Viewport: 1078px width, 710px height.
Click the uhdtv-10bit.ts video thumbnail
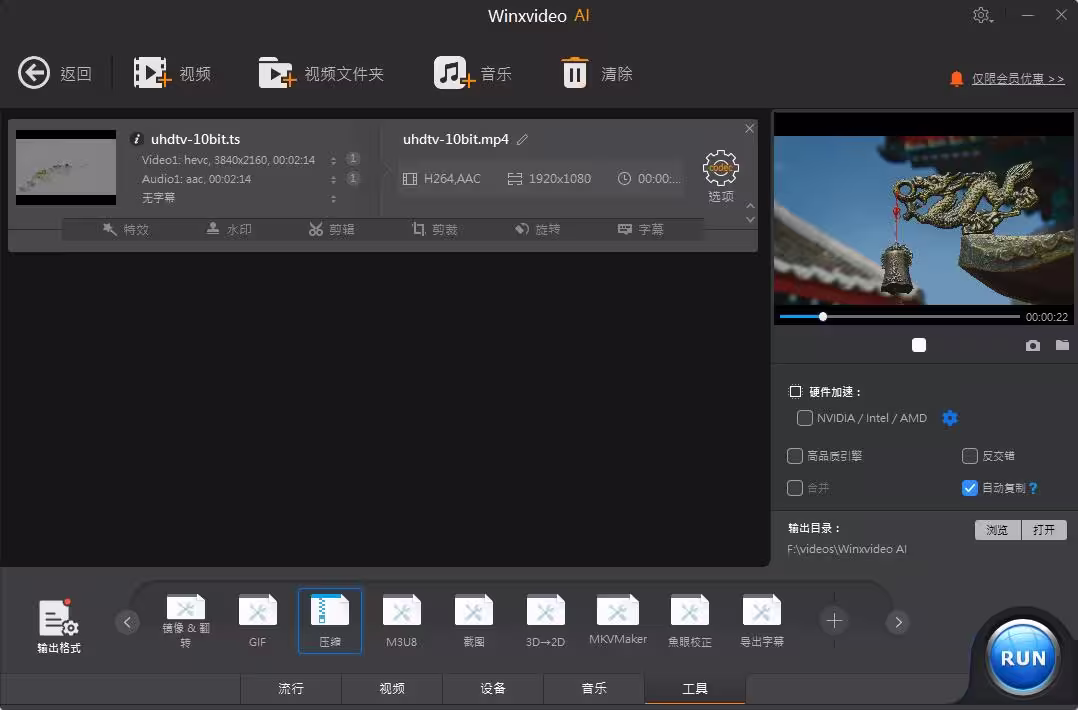pyautogui.click(x=66, y=167)
